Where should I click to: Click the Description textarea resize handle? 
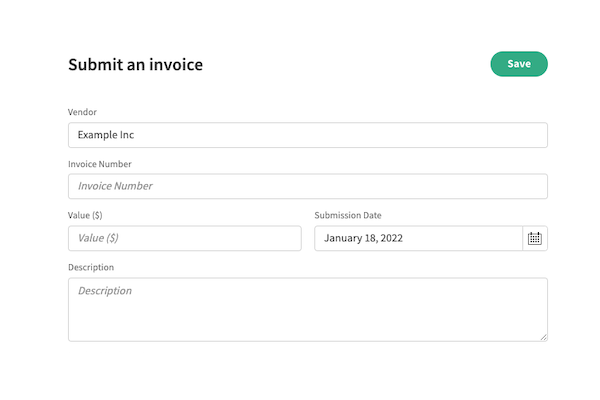tap(543, 337)
